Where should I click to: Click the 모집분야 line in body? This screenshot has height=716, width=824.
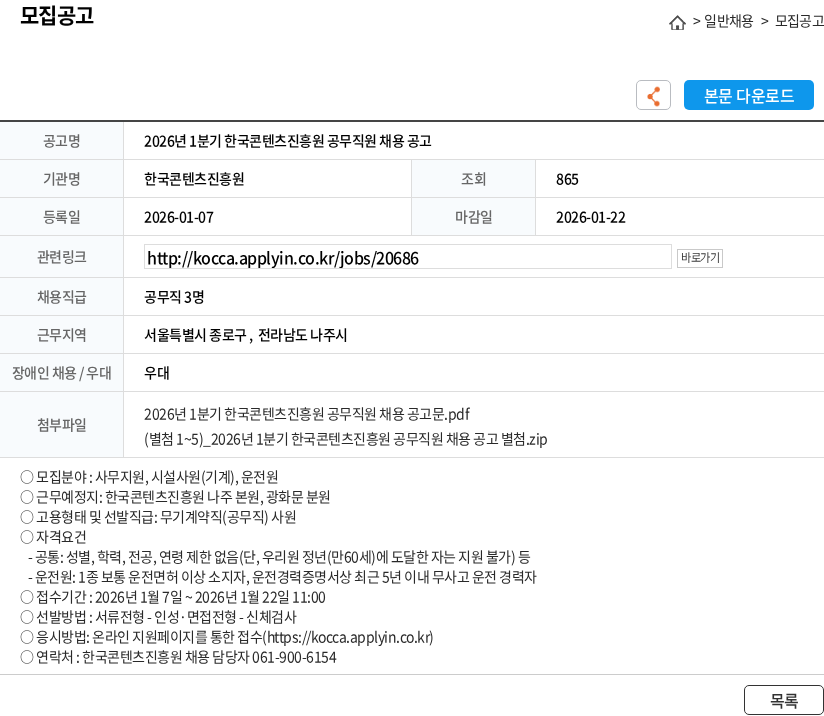[x=149, y=477]
